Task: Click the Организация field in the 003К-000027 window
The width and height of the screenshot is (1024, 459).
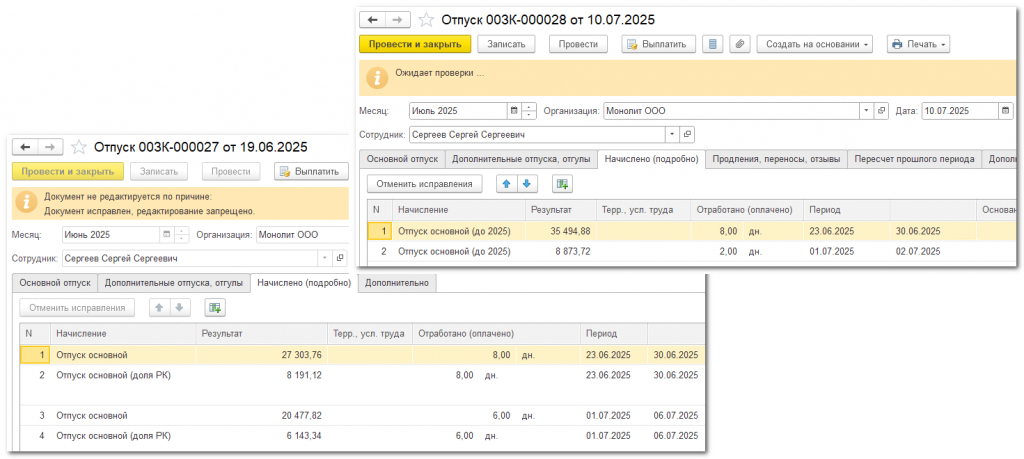Action: point(301,234)
